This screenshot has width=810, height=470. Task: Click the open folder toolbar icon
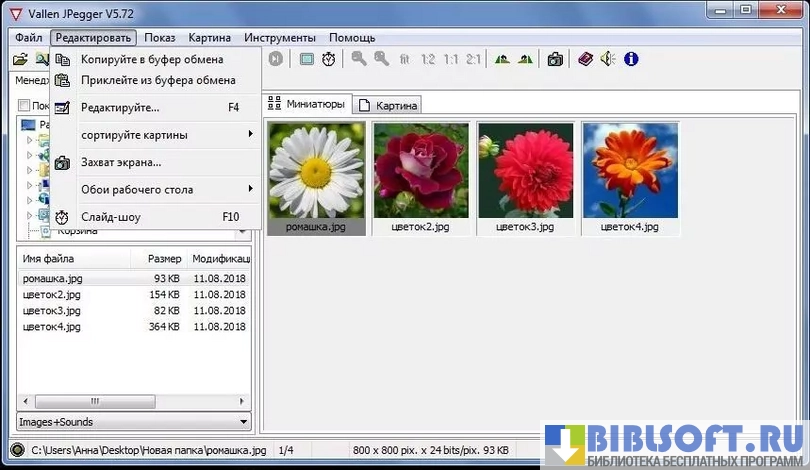(x=20, y=60)
